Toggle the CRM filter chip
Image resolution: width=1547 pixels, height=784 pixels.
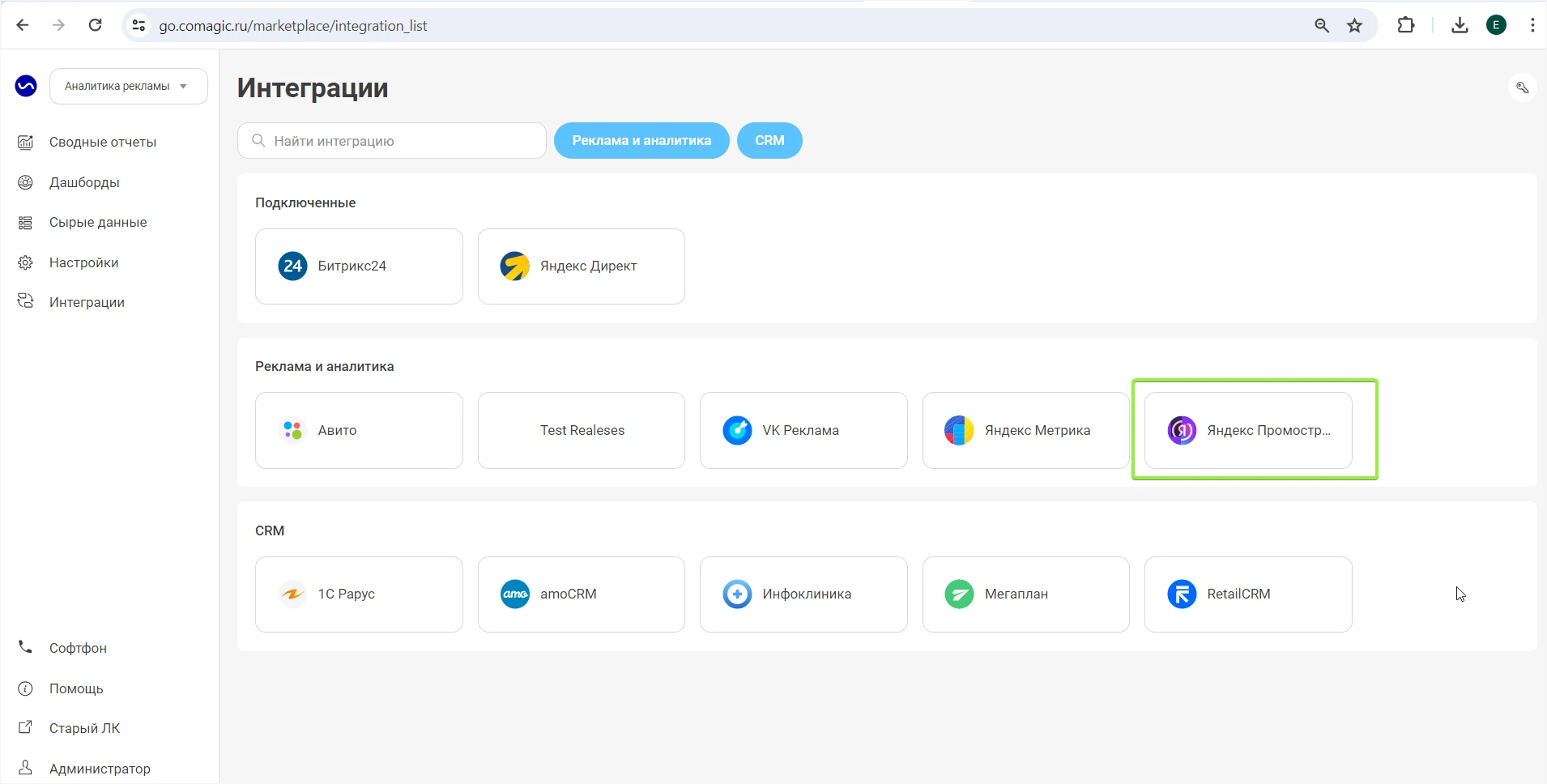pos(769,141)
